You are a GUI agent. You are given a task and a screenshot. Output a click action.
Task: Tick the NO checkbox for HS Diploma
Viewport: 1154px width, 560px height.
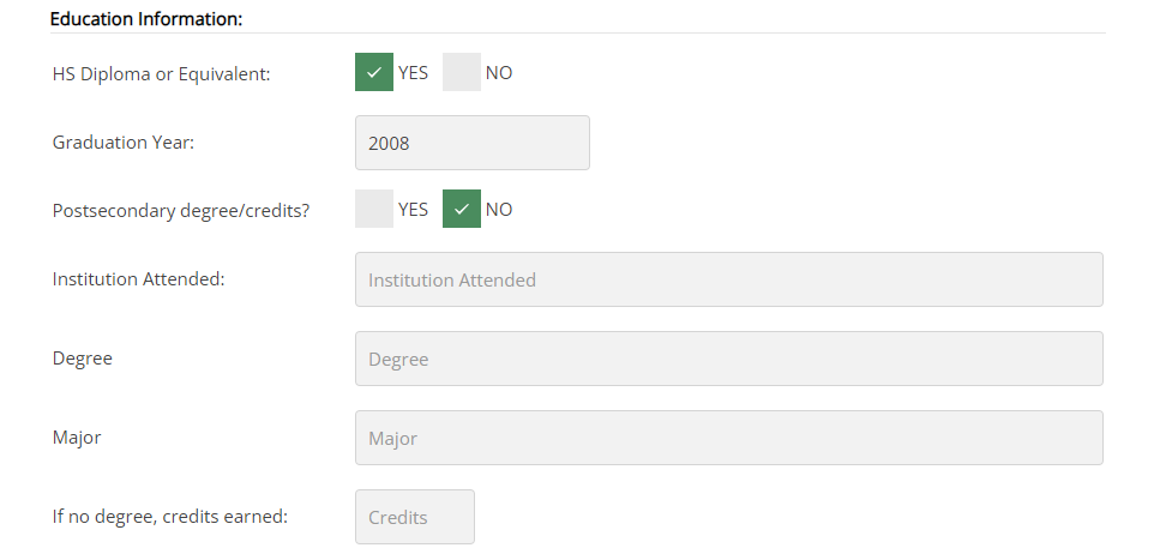point(461,72)
